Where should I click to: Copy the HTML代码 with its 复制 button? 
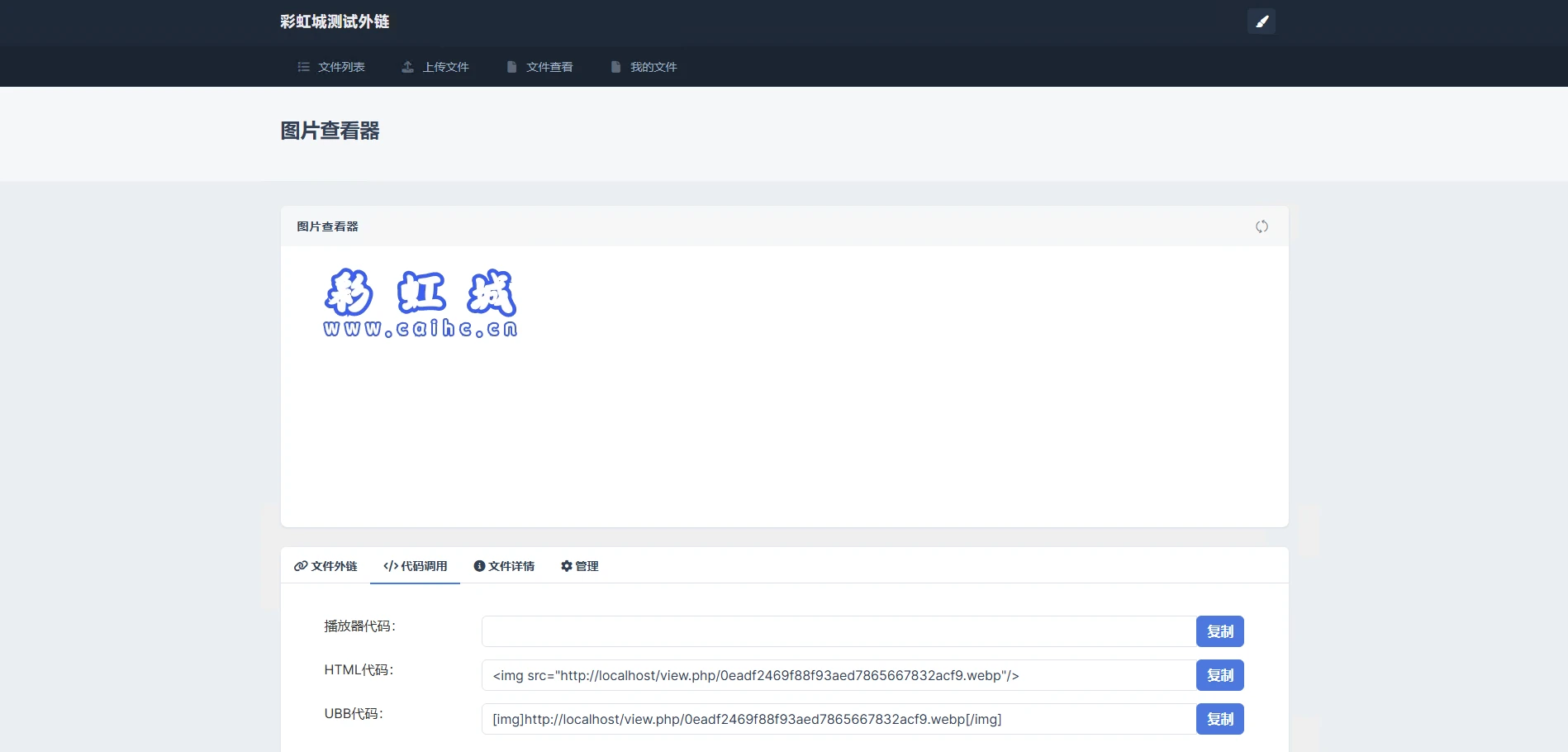click(x=1220, y=675)
